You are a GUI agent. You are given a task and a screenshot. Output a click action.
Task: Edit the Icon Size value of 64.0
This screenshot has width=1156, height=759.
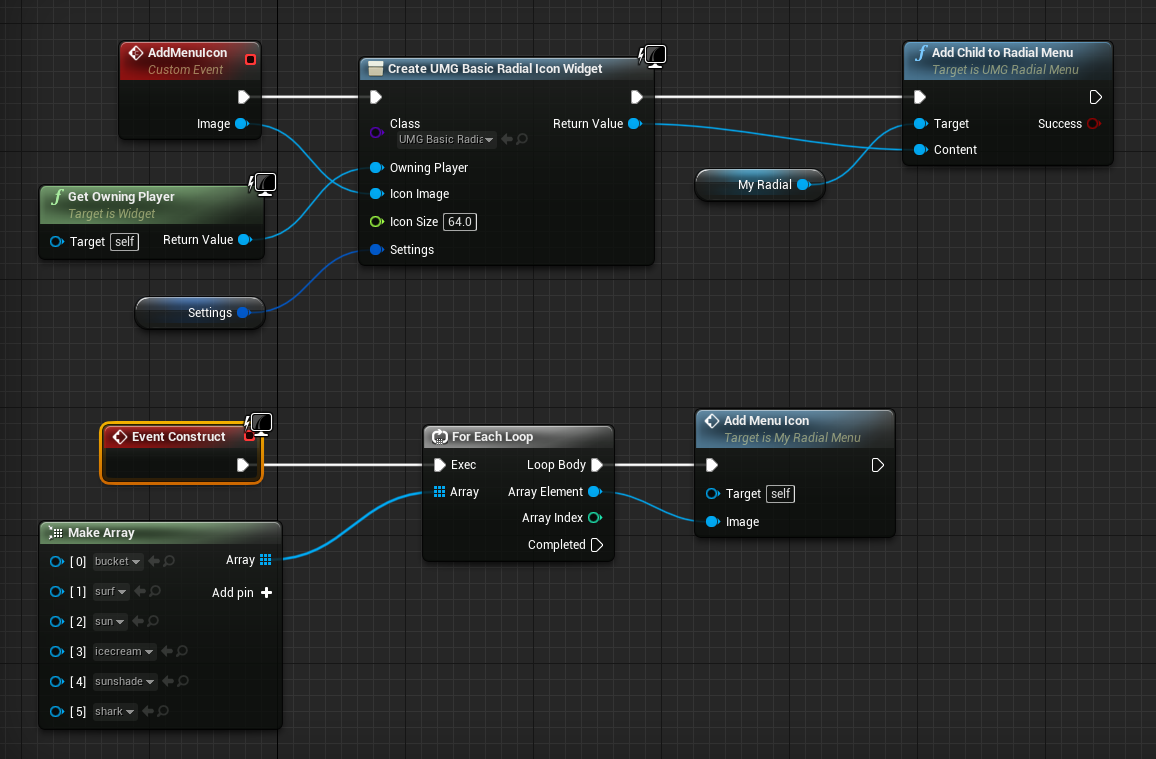tap(459, 222)
